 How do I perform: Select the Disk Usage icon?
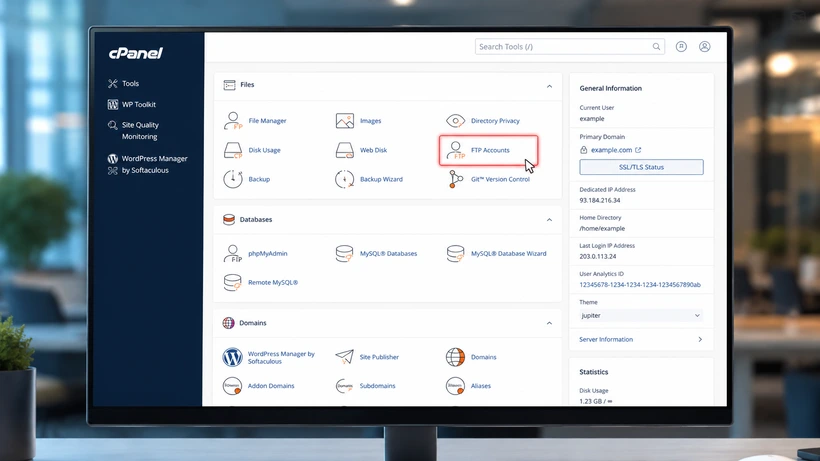[x=233, y=150]
